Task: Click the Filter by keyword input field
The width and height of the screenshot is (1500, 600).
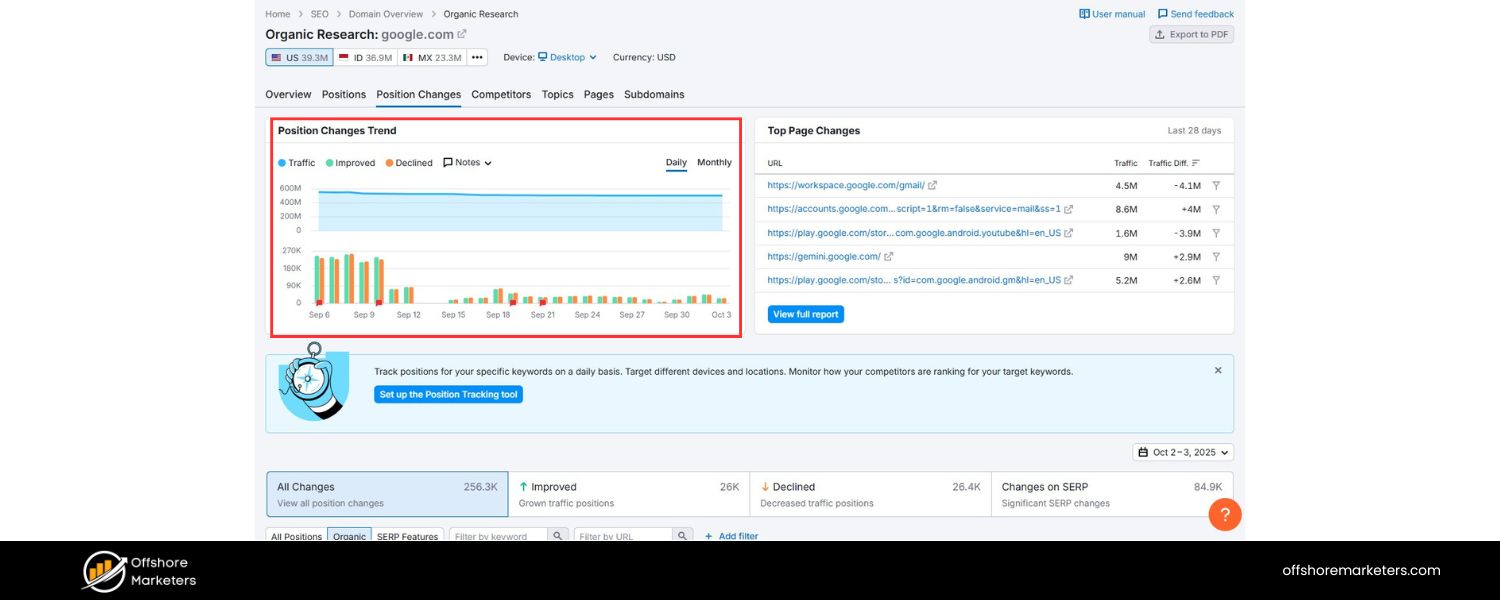Action: pyautogui.click(x=498, y=536)
